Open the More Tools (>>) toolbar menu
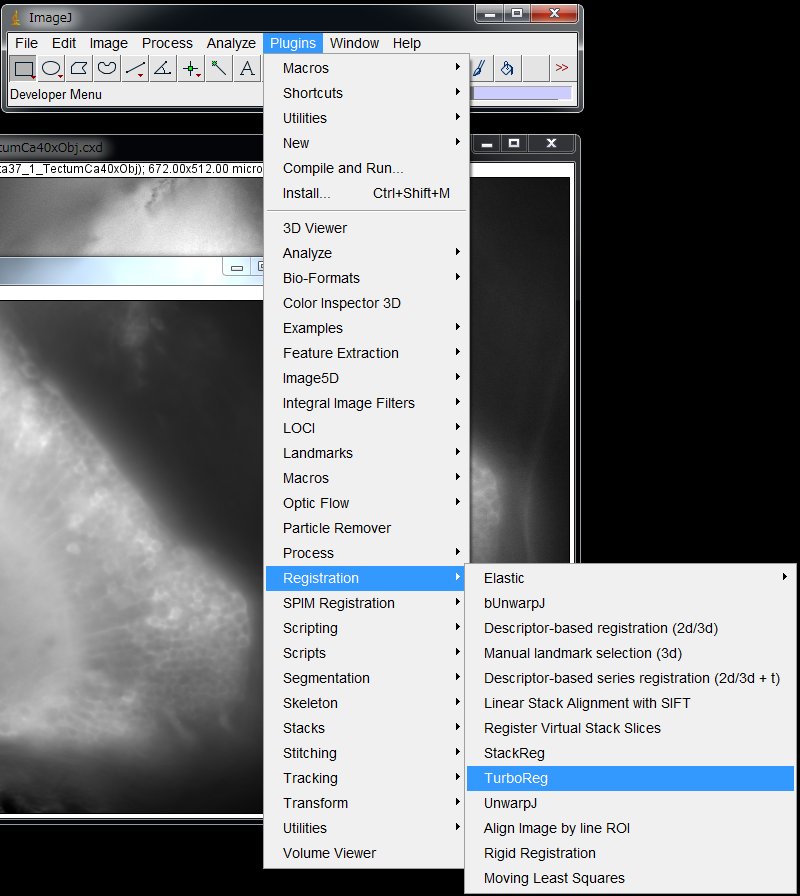 (x=562, y=69)
